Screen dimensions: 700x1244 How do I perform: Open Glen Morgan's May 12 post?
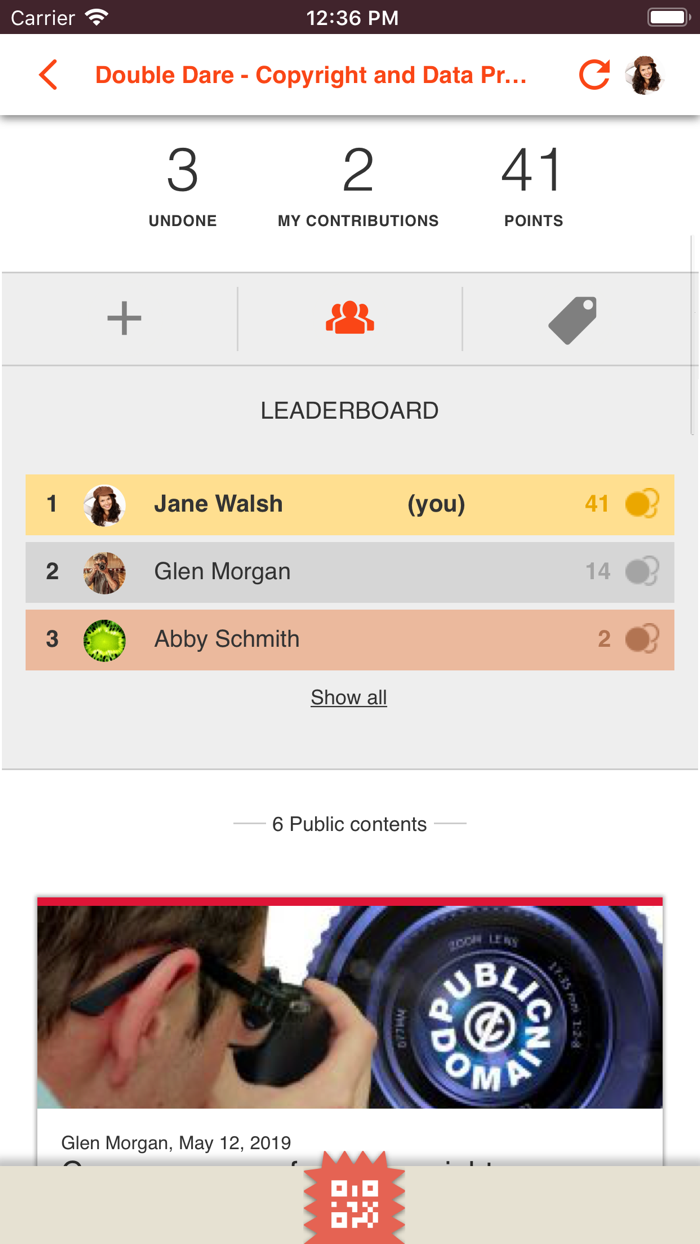coord(174,1142)
